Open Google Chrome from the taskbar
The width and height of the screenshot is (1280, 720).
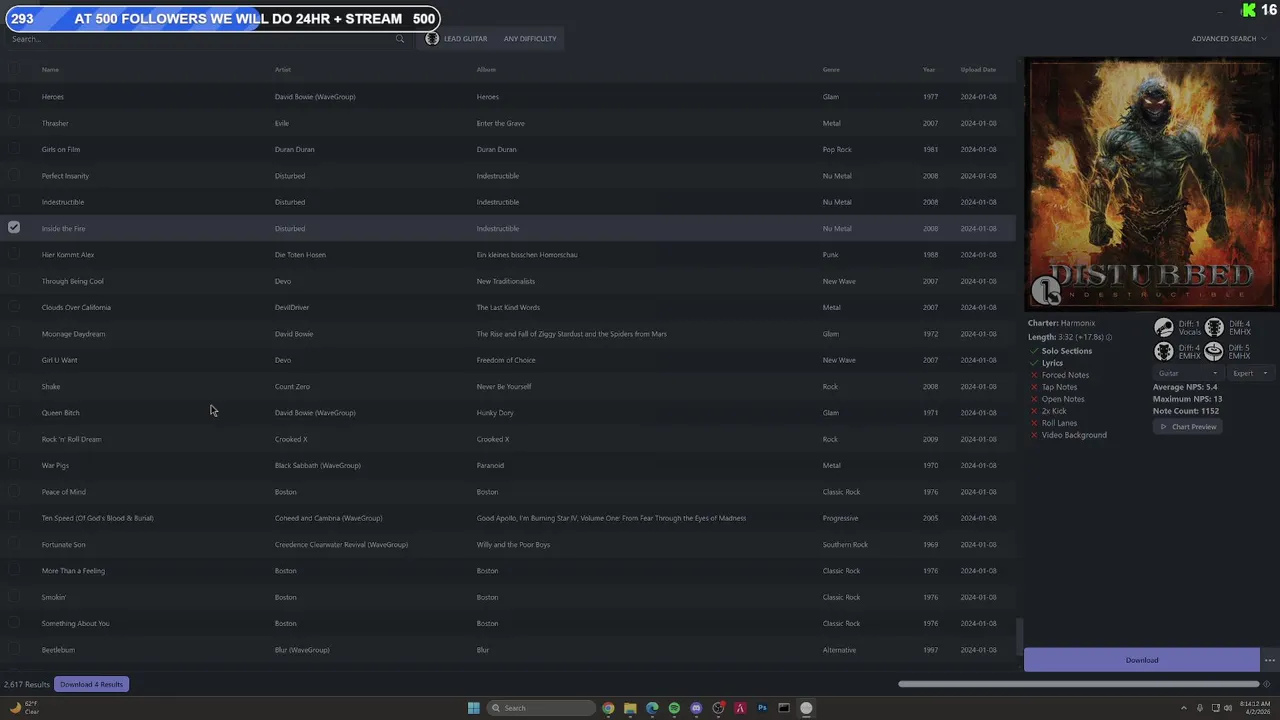[x=608, y=708]
